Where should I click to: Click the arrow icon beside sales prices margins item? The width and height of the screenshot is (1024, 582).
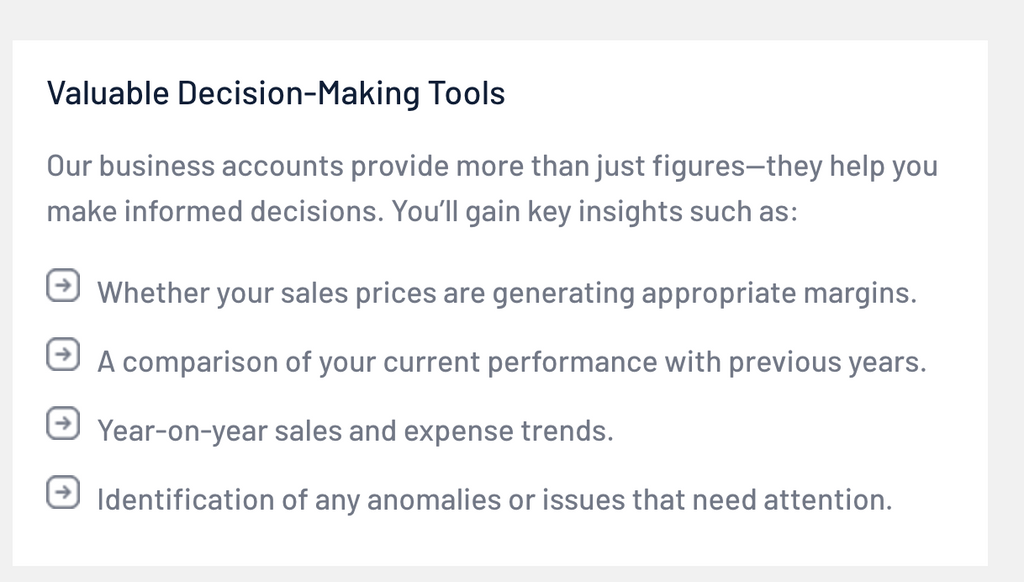pos(62,286)
